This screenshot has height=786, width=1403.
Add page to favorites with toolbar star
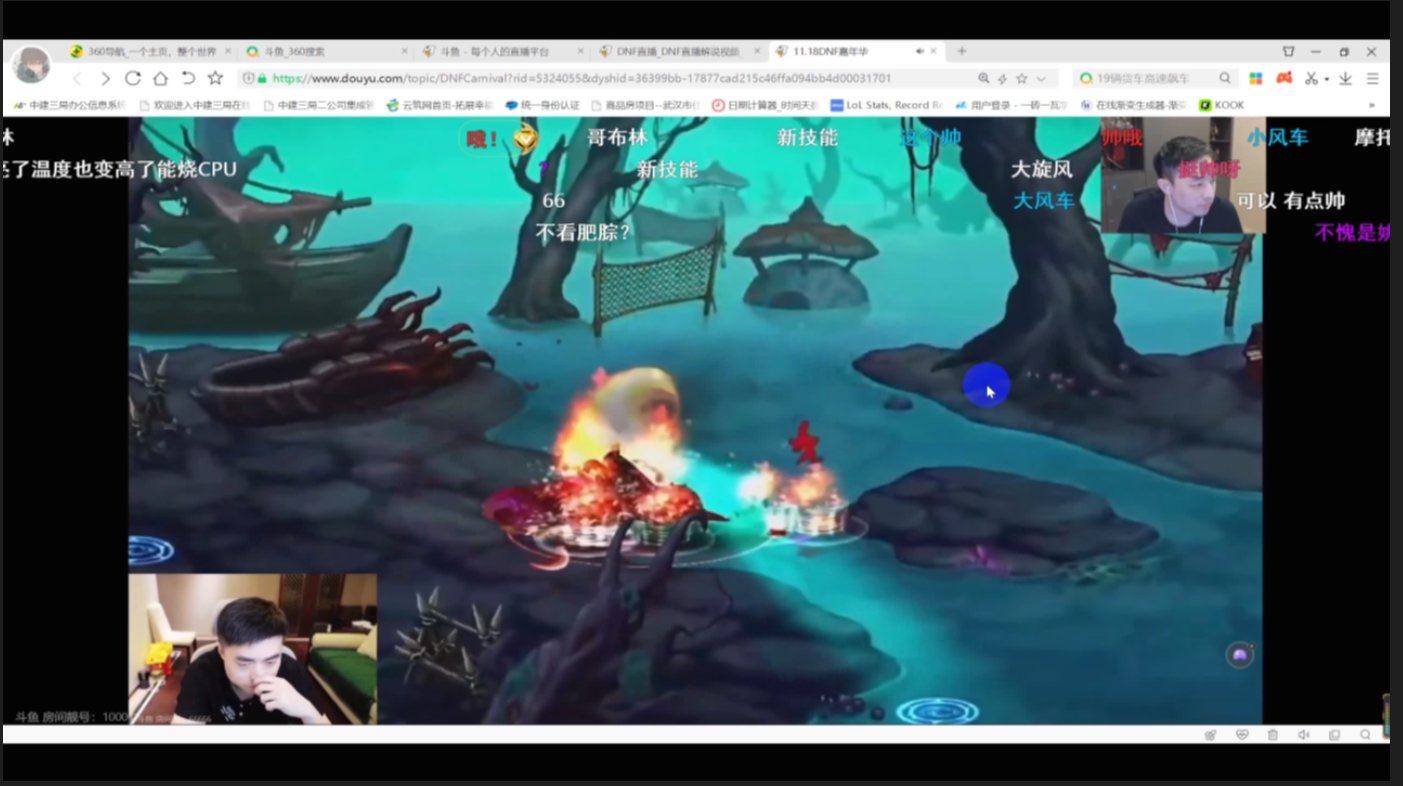215,78
